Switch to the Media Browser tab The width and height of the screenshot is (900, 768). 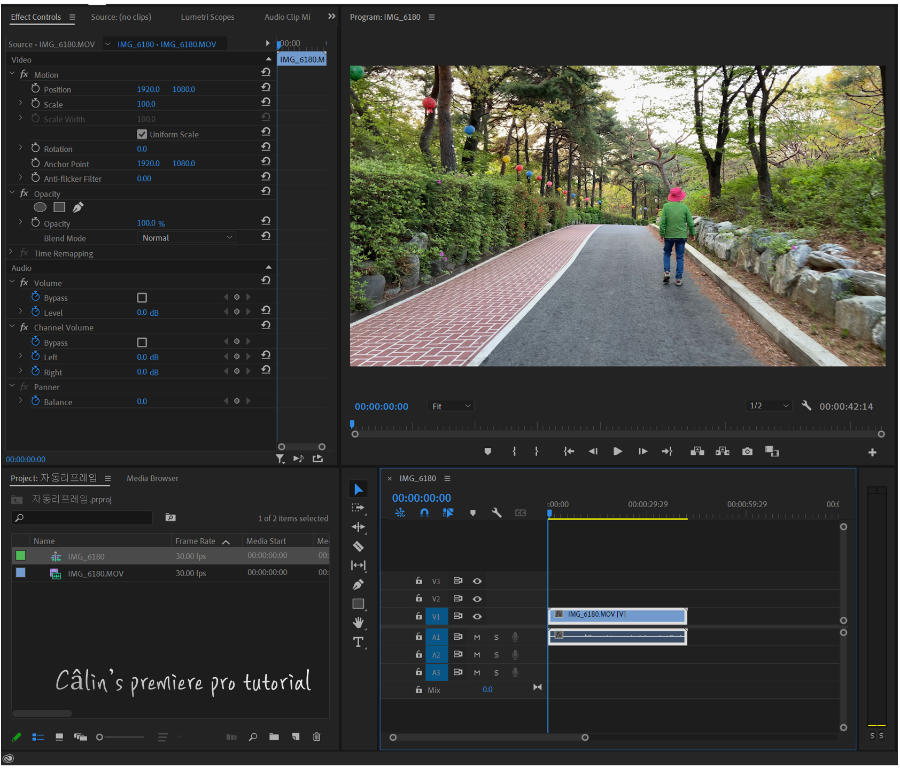tap(152, 478)
